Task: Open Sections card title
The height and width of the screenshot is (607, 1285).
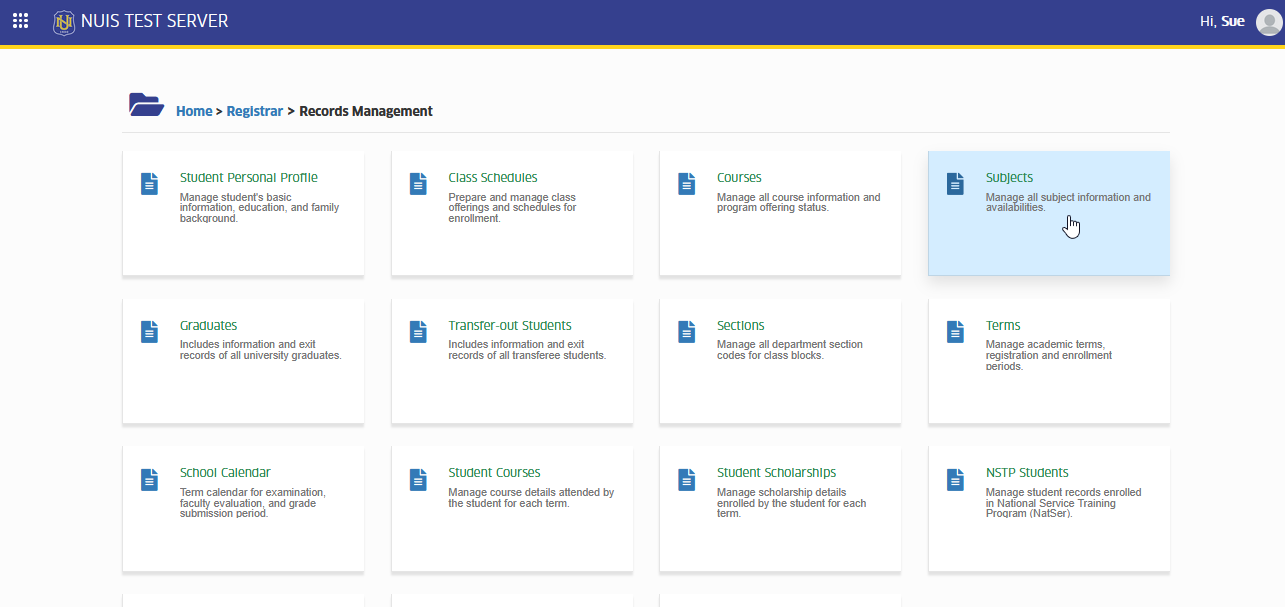Action: (x=741, y=326)
